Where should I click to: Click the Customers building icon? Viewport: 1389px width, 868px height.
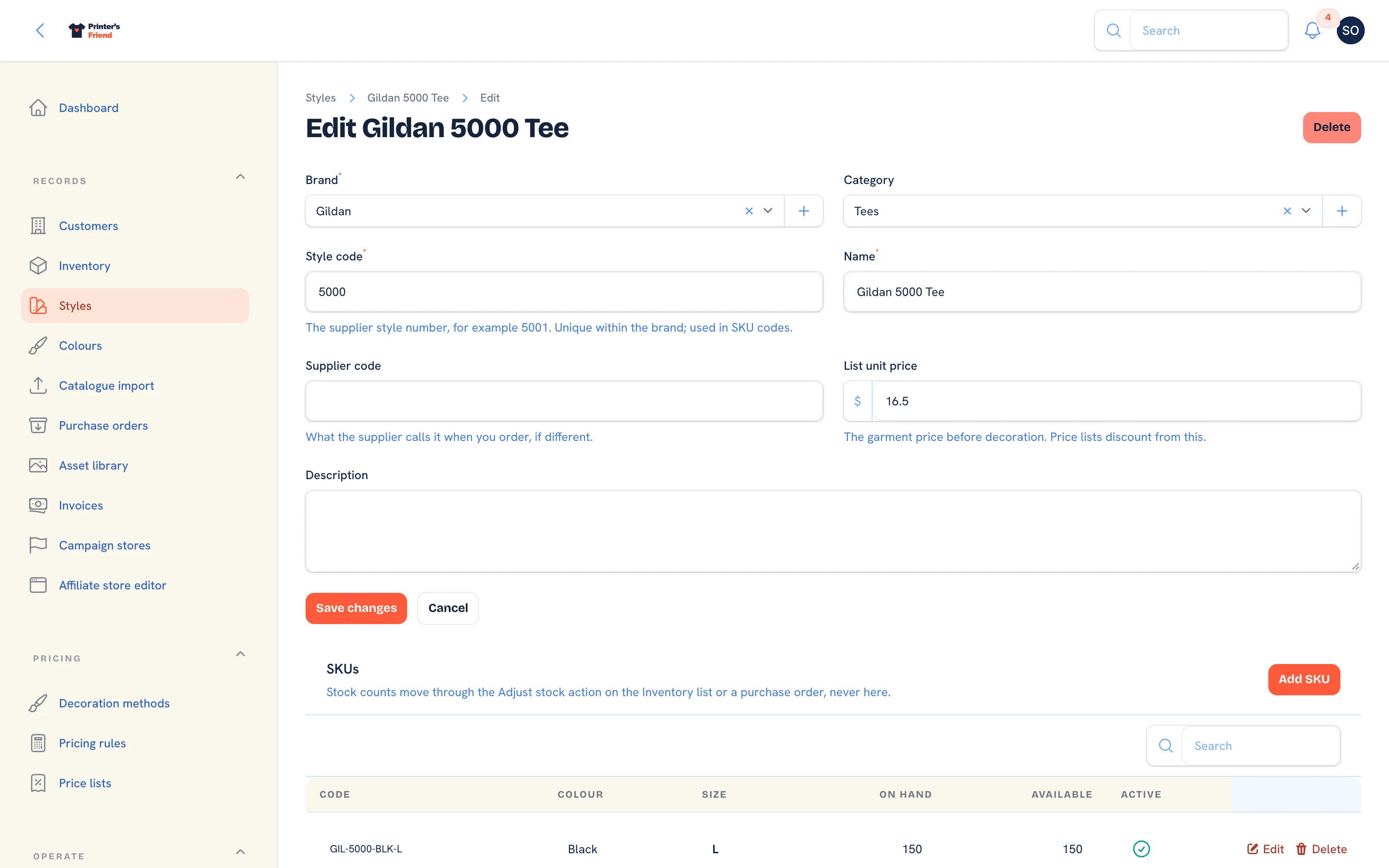38,226
